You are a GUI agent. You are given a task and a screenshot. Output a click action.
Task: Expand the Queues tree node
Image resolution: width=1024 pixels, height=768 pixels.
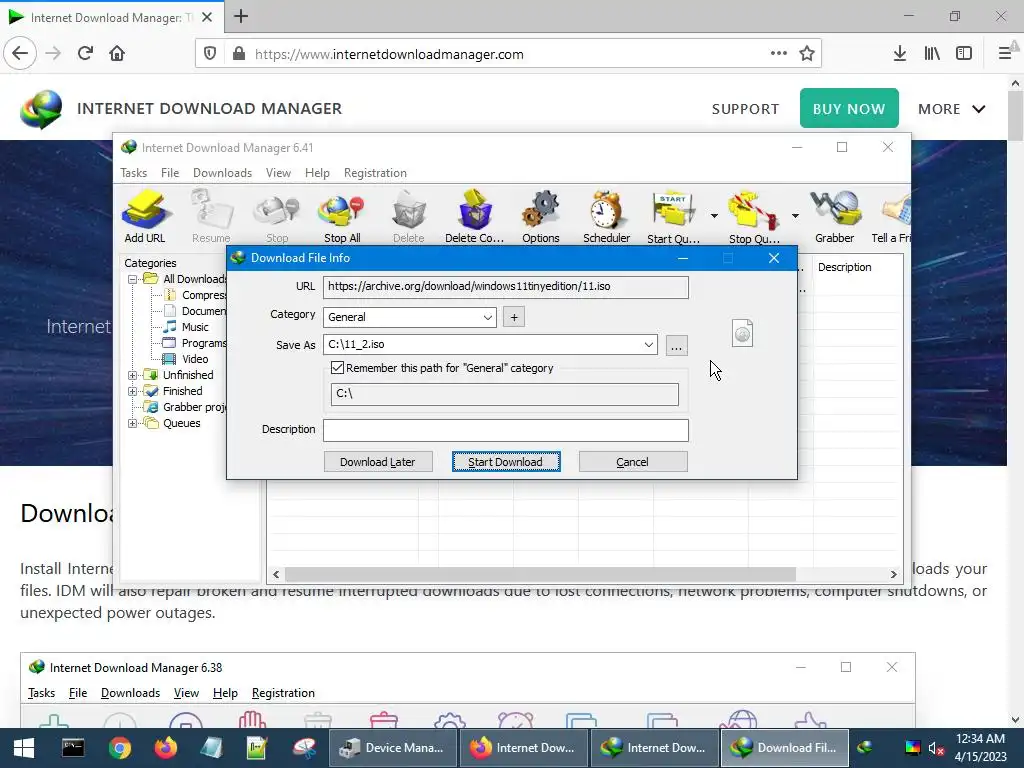[133, 423]
